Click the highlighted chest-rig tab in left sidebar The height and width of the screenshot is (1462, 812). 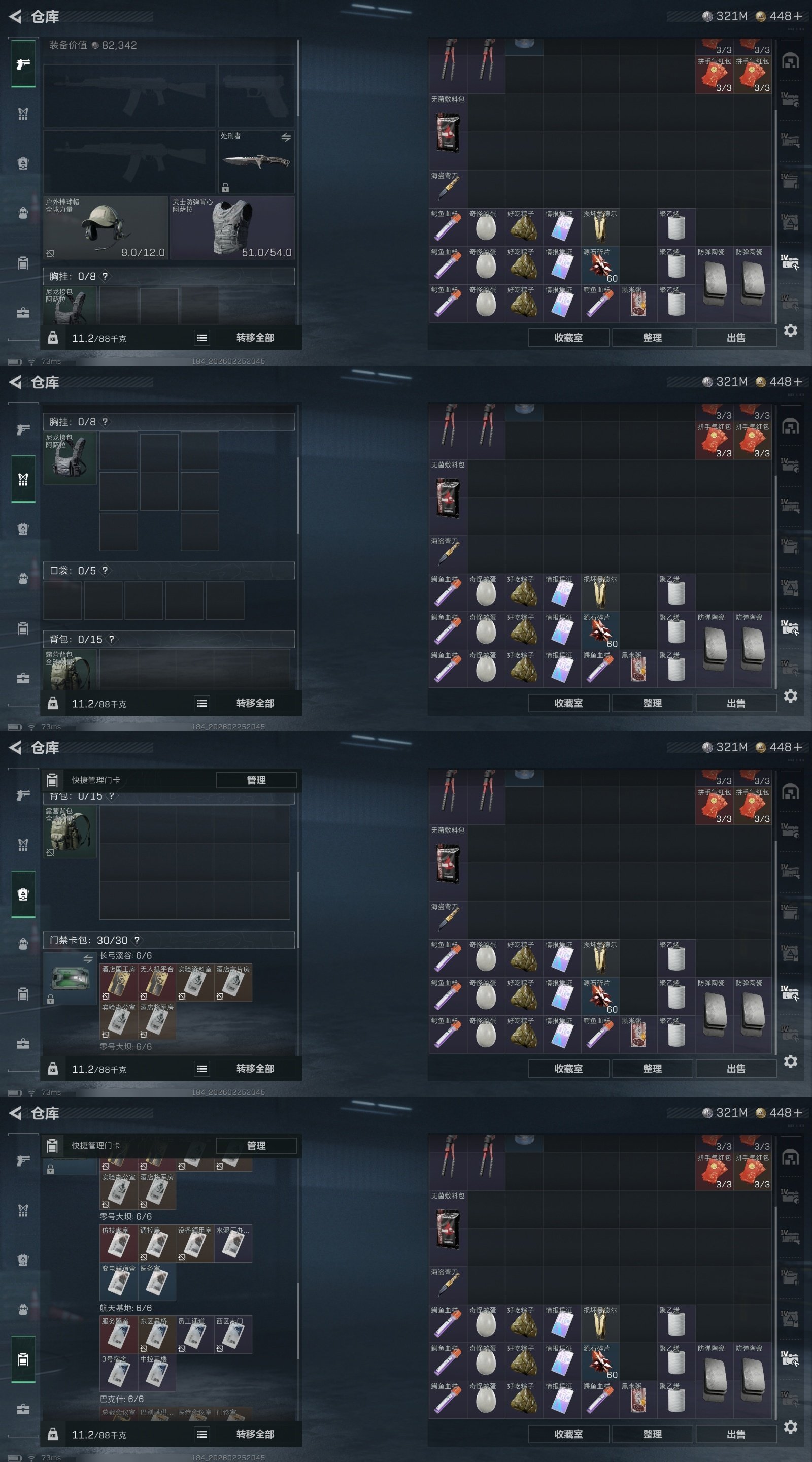click(23, 479)
